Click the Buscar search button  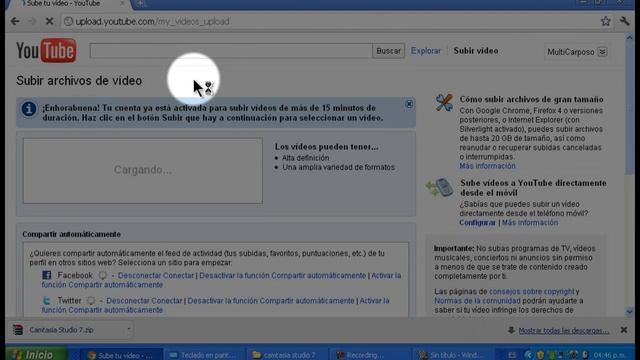click(x=388, y=51)
